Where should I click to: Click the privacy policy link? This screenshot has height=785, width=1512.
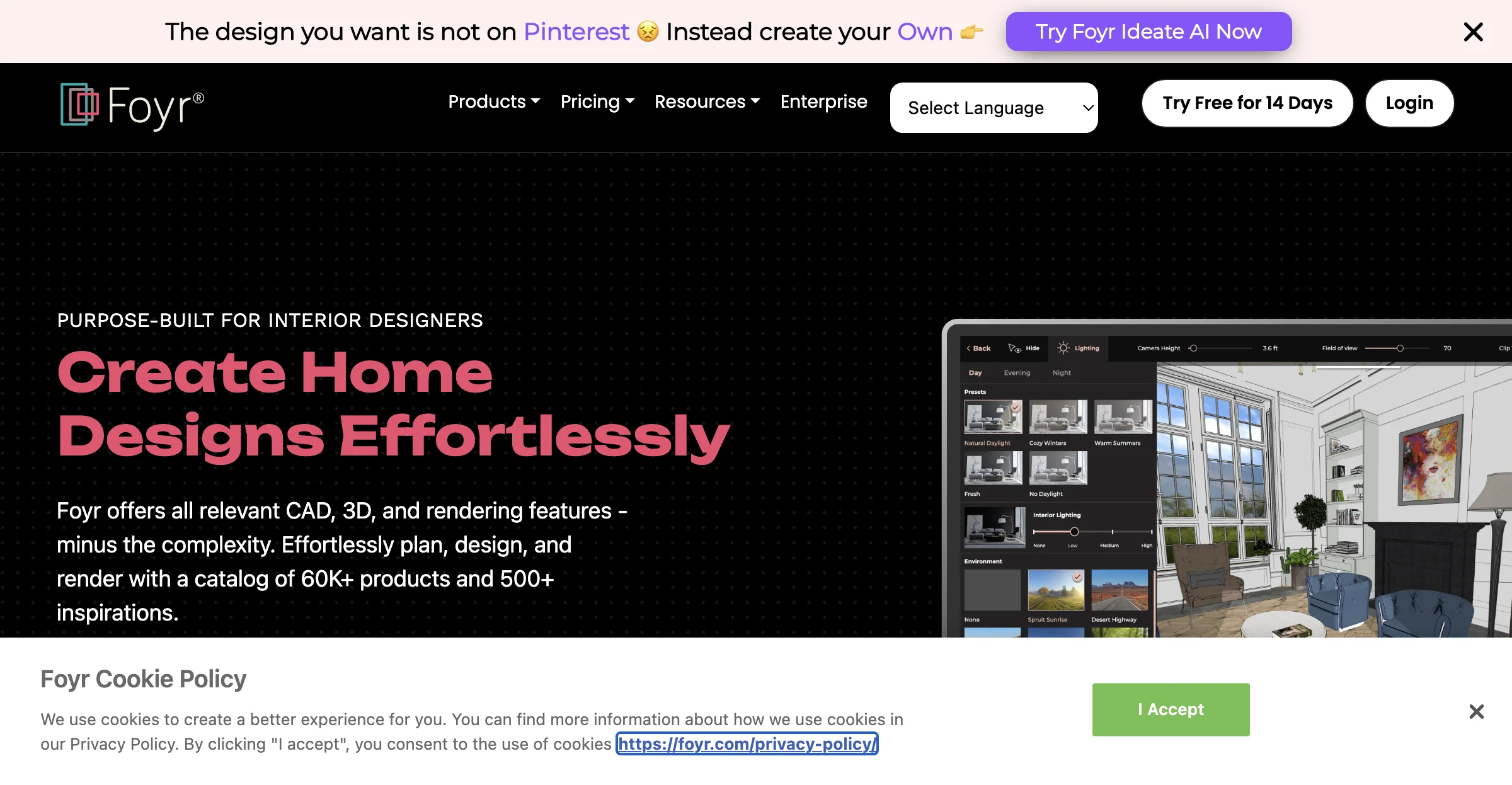748,744
